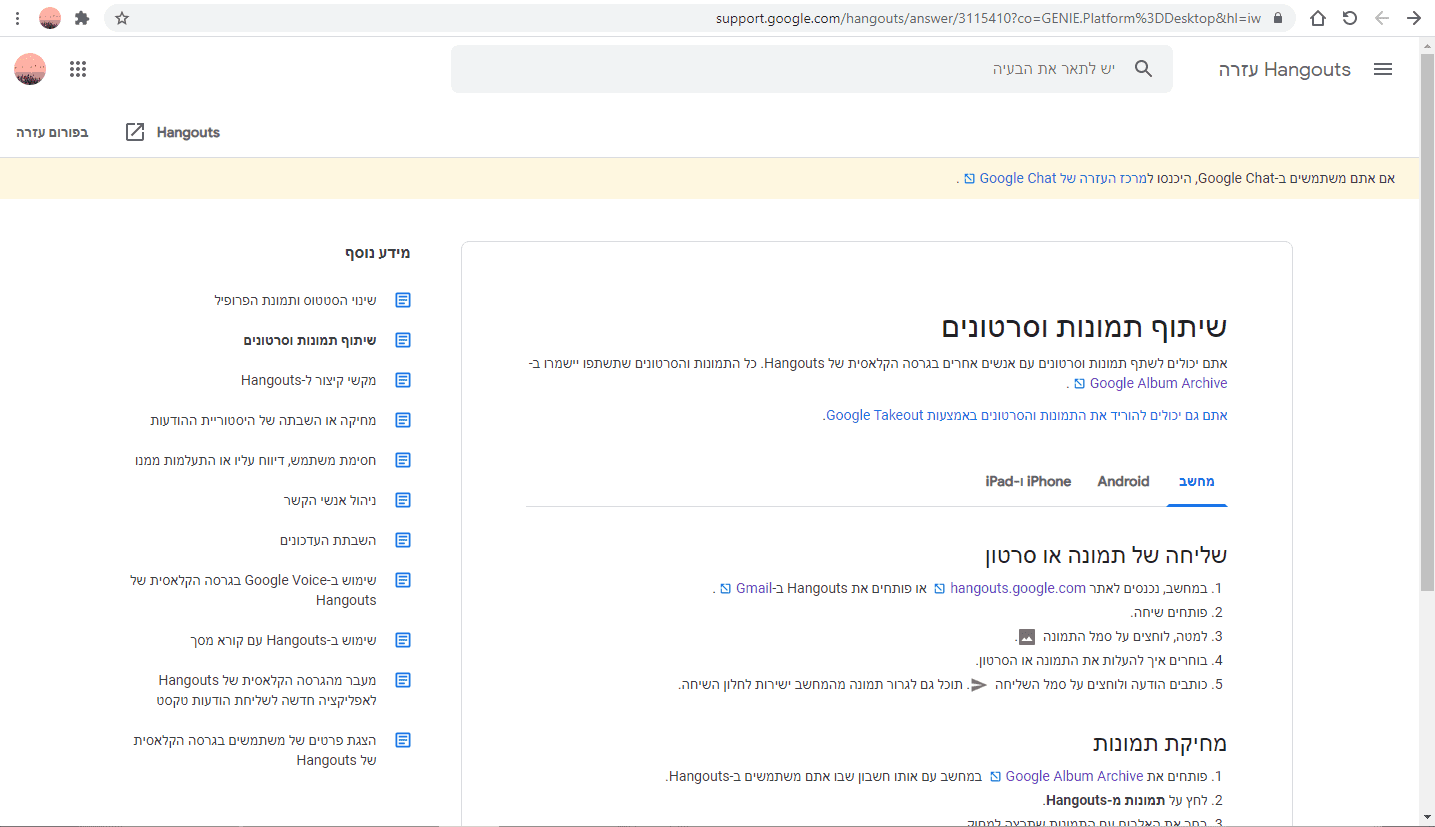Click step 2 text פותחים שיחה
The width and height of the screenshot is (1435, 827).
(x=1169, y=612)
